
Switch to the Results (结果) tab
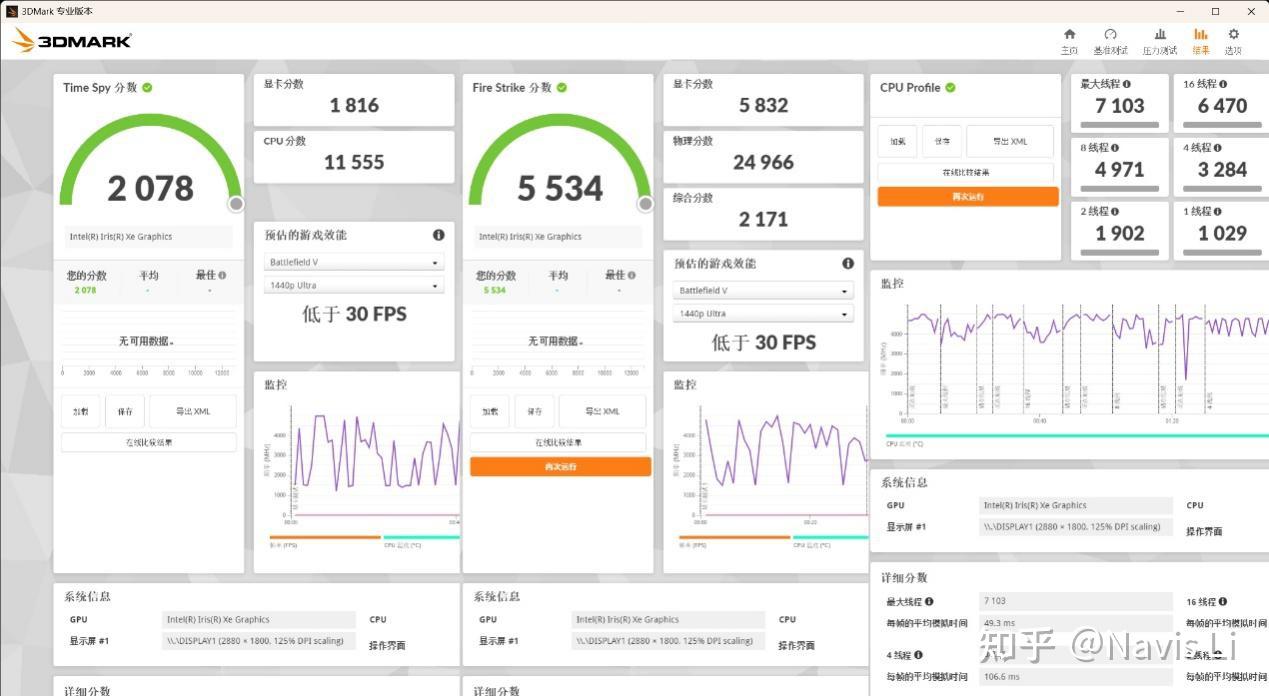pyautogui.click(x=1200, y=40)
